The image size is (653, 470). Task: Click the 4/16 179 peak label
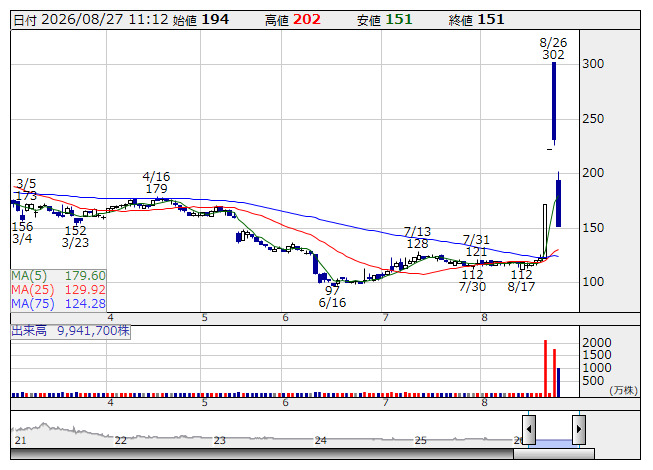click(157, 183)
